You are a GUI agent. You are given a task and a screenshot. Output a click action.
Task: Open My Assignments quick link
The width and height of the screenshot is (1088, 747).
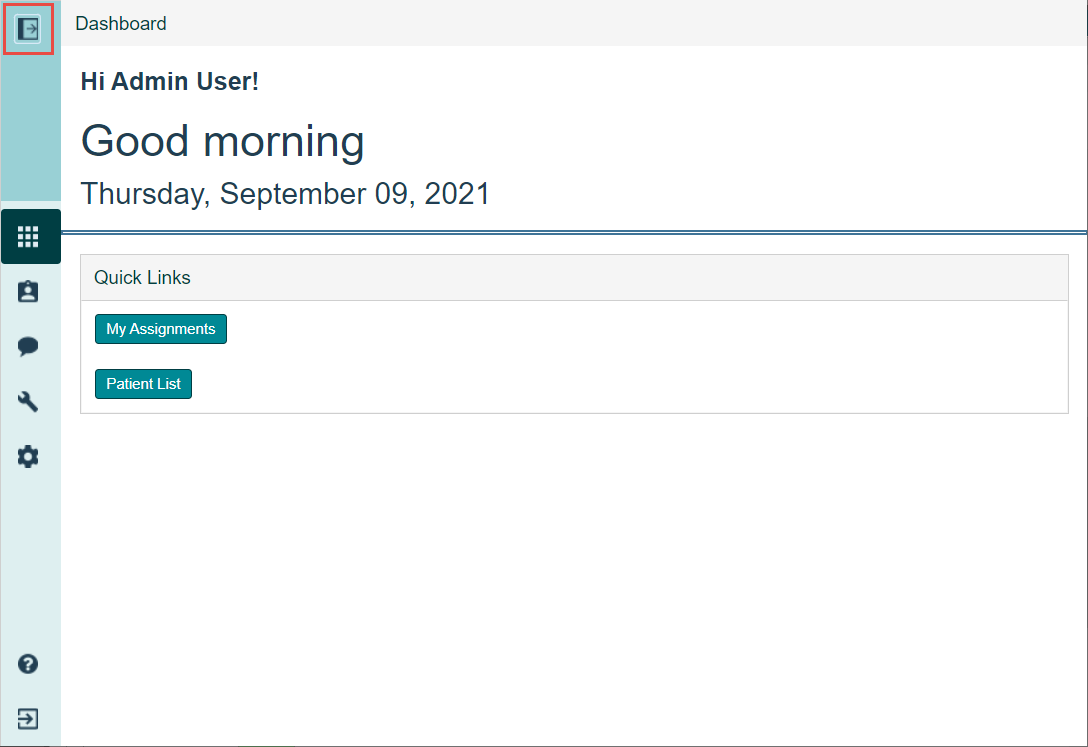pyautogui.click(x=161, y=329)
